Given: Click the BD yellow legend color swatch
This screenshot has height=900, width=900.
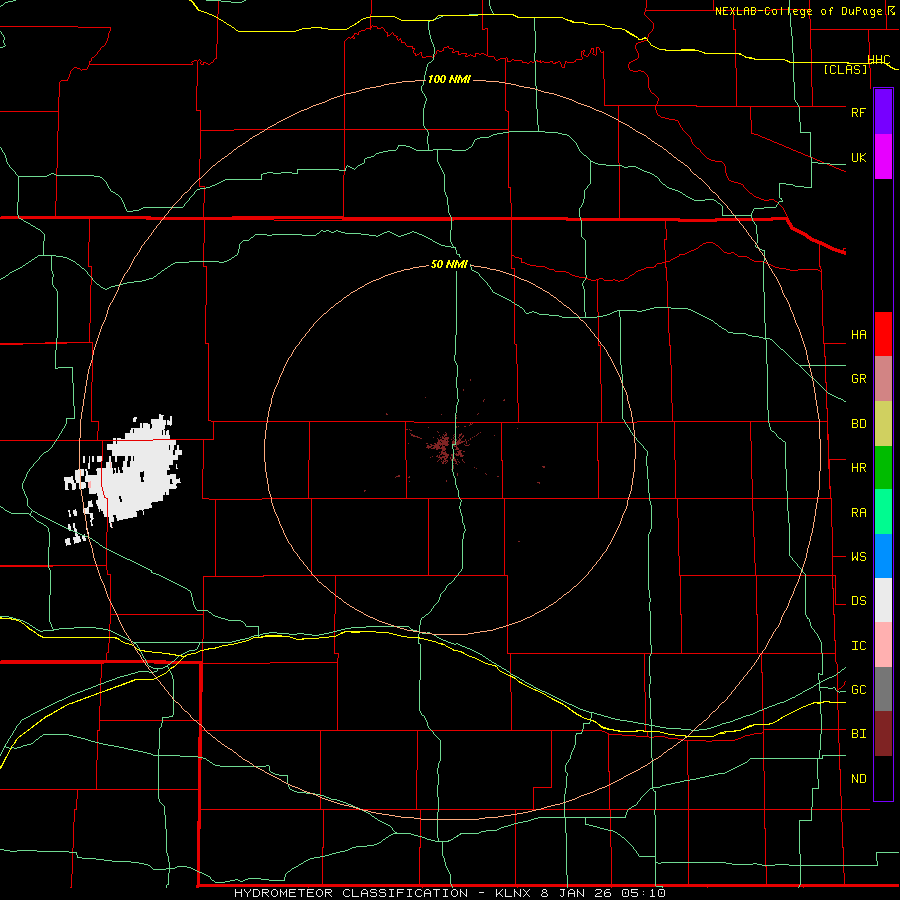Looking at the screenshot, I should point(883,424).
